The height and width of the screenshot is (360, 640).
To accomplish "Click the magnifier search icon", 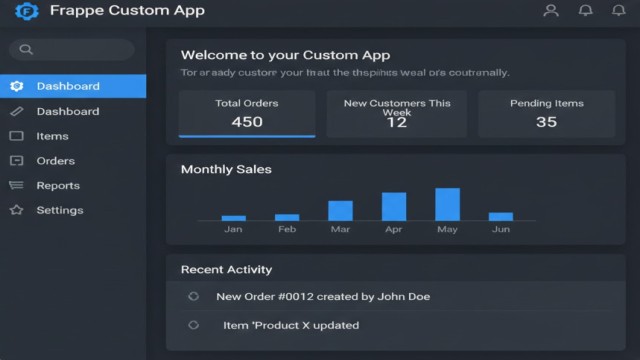I will coord(26,49).
